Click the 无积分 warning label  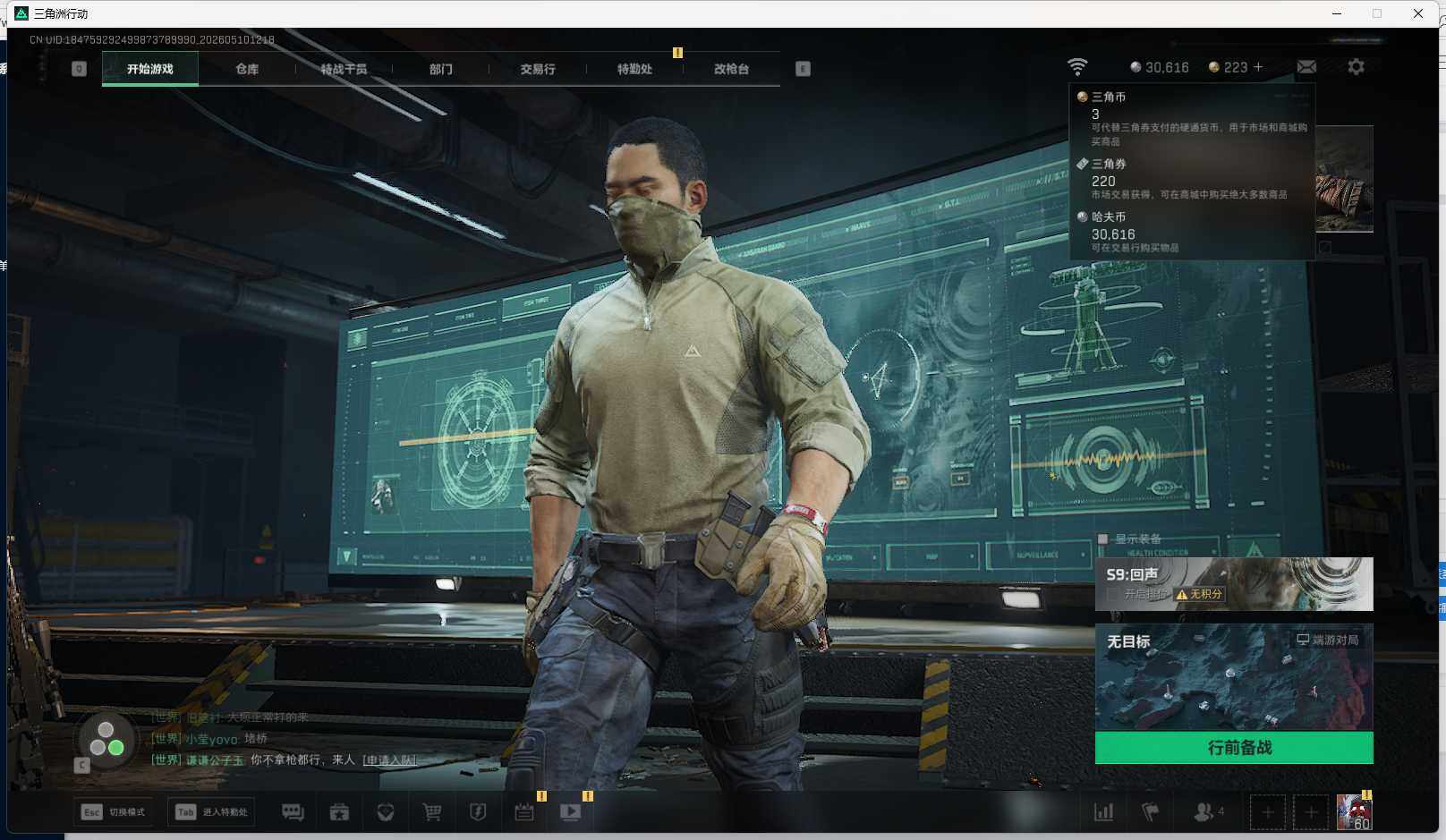click(1199, 594)
